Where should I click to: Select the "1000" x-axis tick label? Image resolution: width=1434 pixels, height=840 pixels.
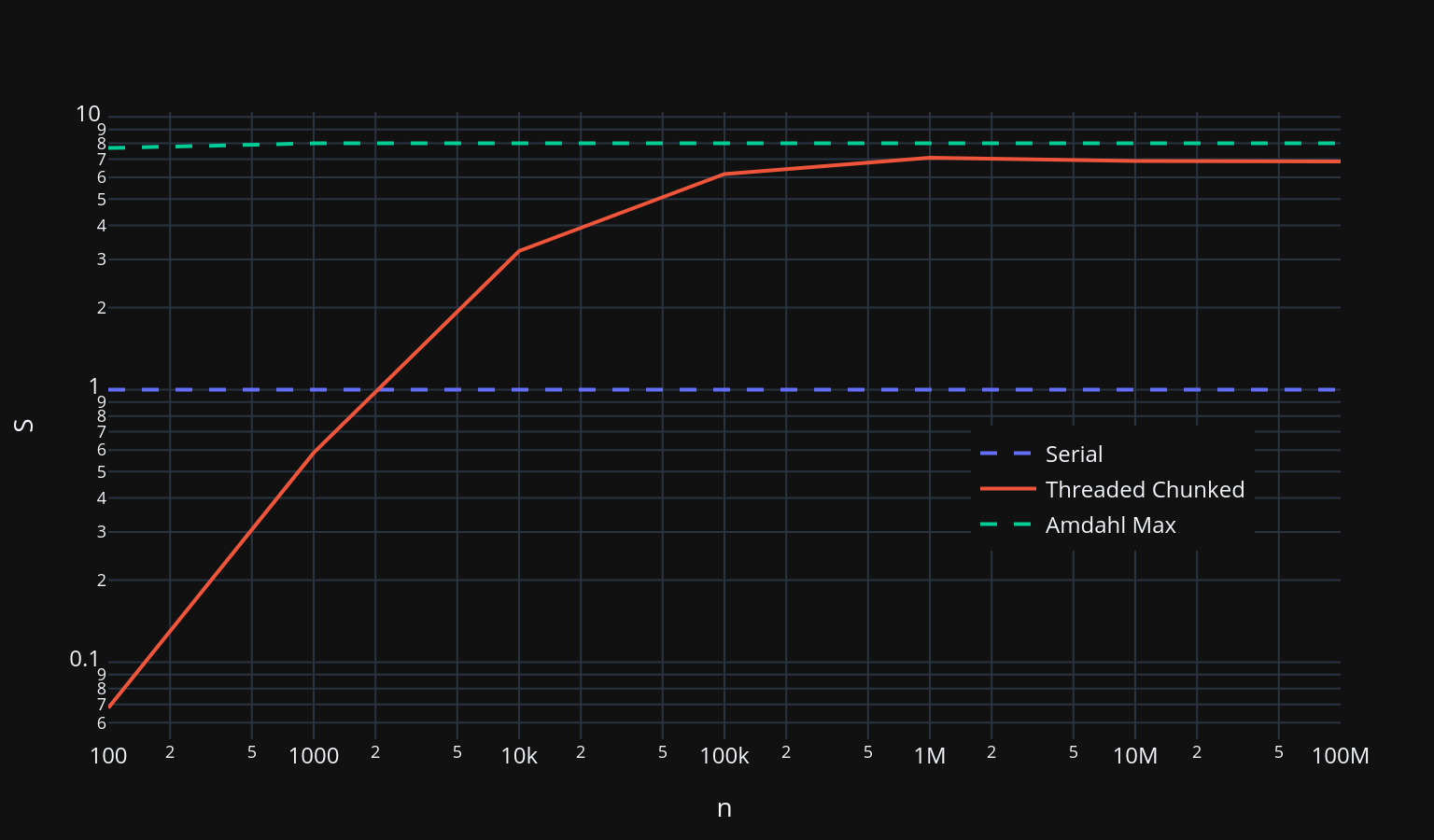314,756
